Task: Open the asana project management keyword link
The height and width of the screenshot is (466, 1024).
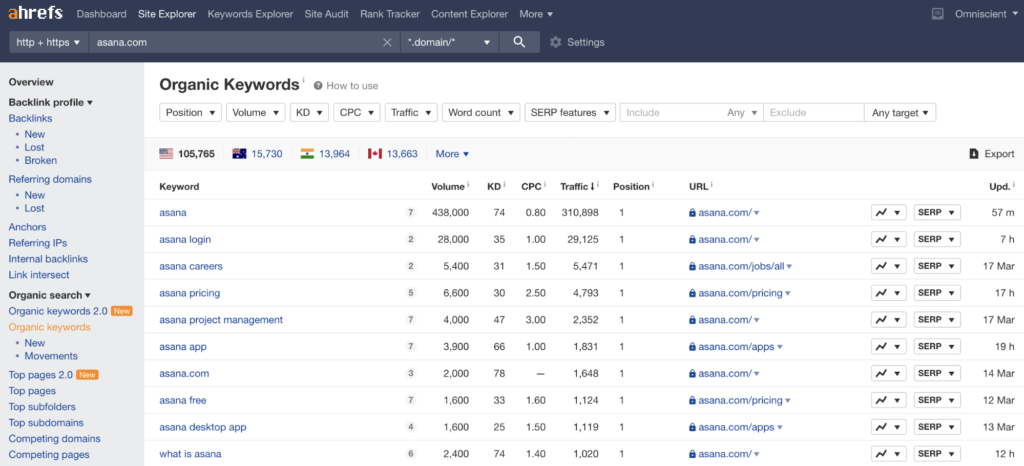Action: [221, 320]
